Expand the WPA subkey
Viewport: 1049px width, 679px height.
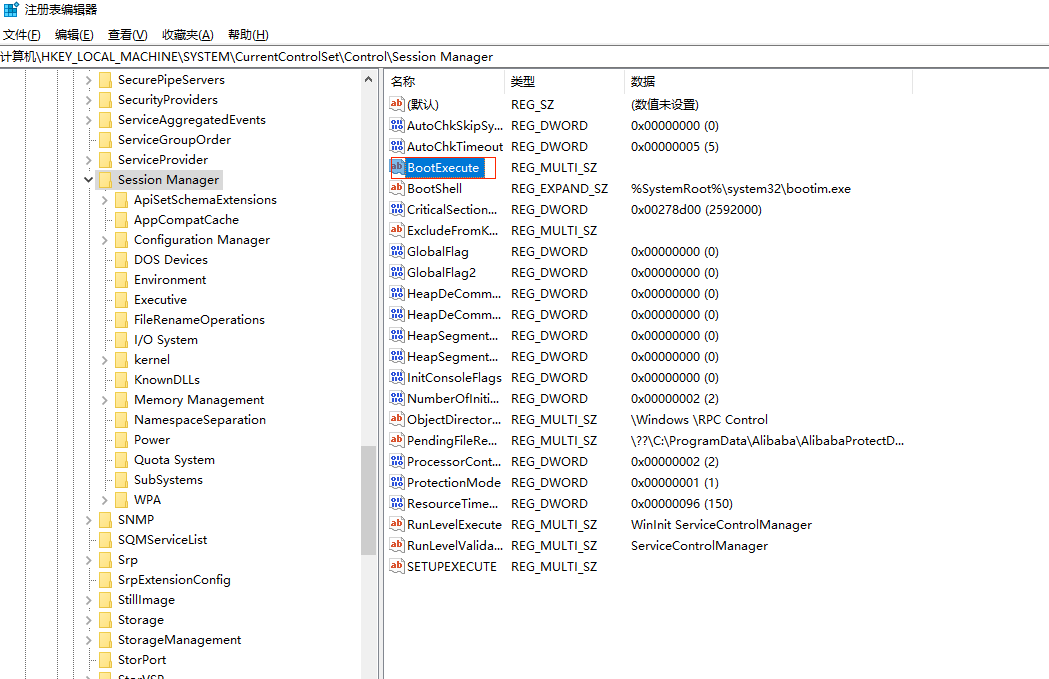pos(106,500)
